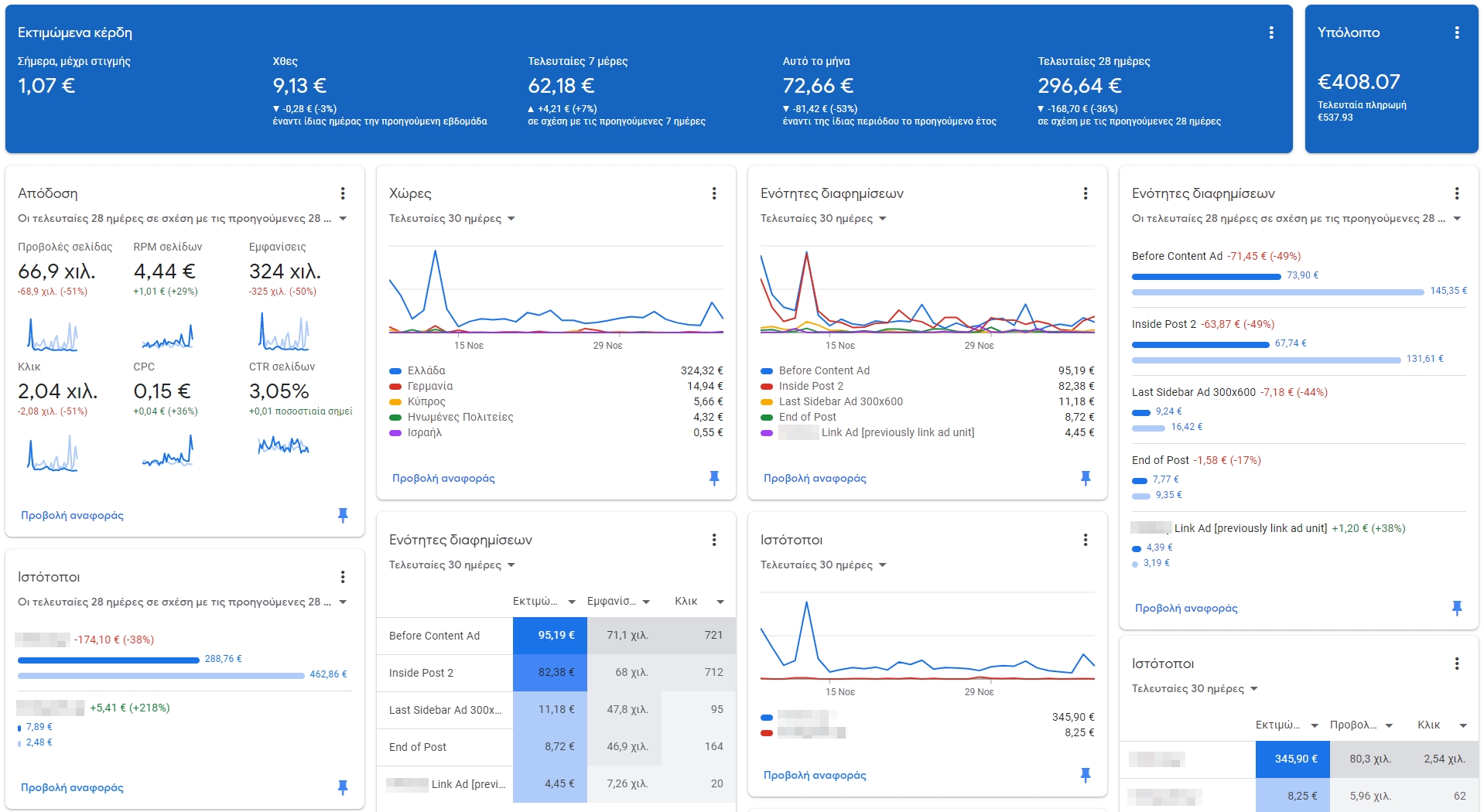
Task: Open the Κλικ column dropdown in ad units table
Action: [x=720, y=602]
